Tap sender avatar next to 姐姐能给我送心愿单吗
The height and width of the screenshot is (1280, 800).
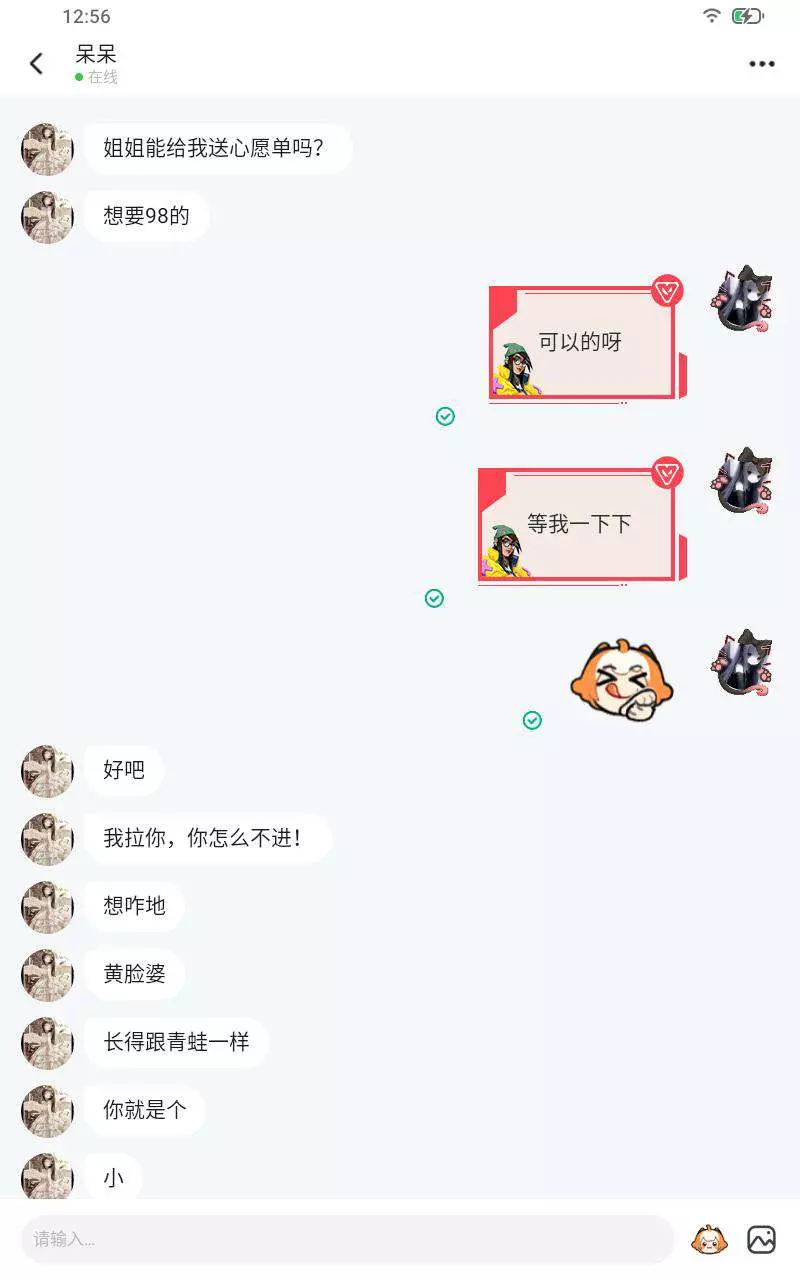click(47, 150)
